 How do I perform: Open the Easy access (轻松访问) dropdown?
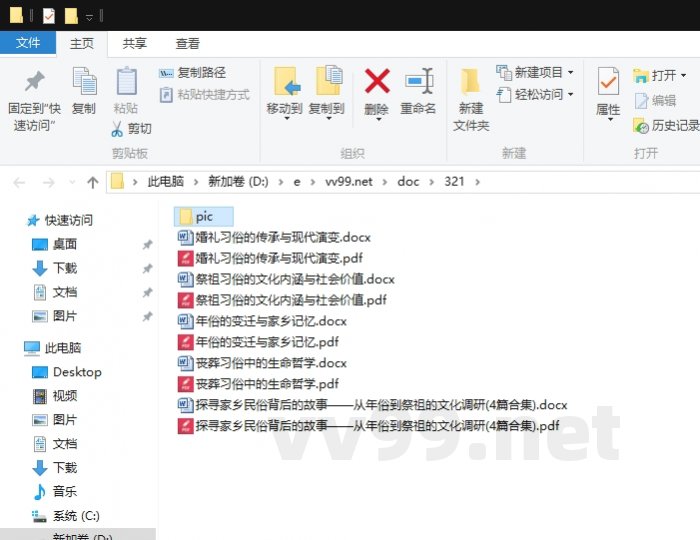coord(535,95)
